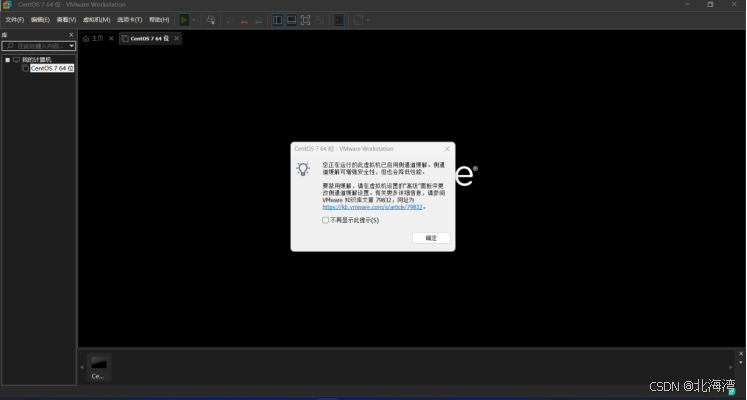
Task: Toggle the thumbnail bar view icon
Action: (292, 20)
